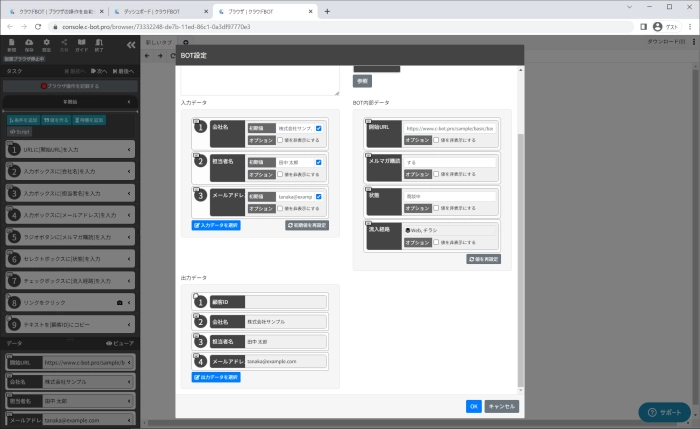Enable 値を非表示にする for 担当者名

pos(282,173)
